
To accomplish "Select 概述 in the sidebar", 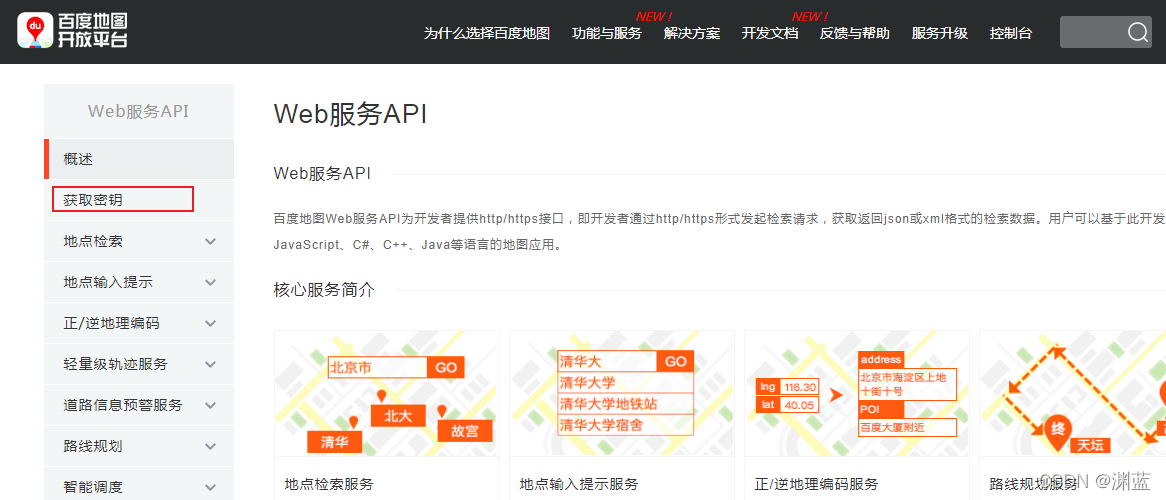I will (139, 158).
